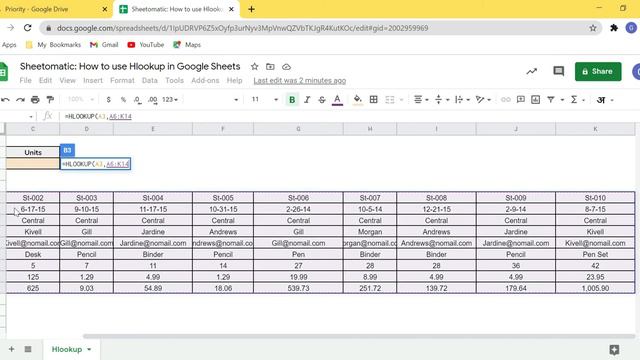Open the Input tools language dropdown

point(604,100)
